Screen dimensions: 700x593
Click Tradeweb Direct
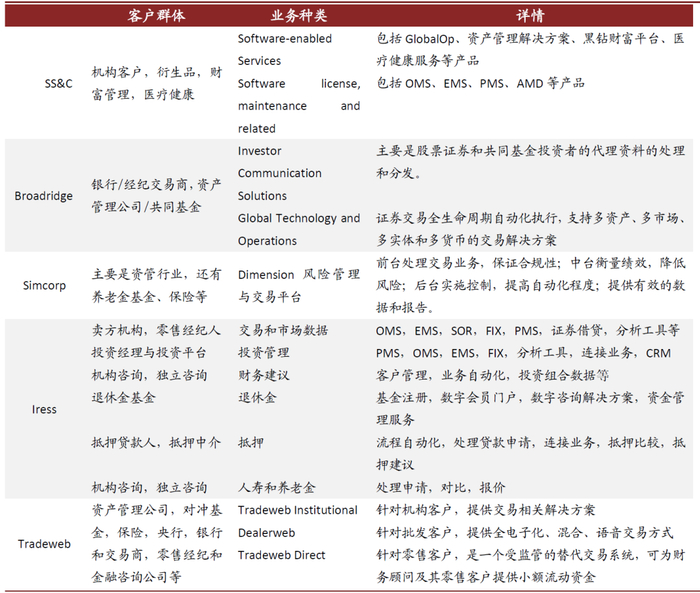[x=282, y=555]
